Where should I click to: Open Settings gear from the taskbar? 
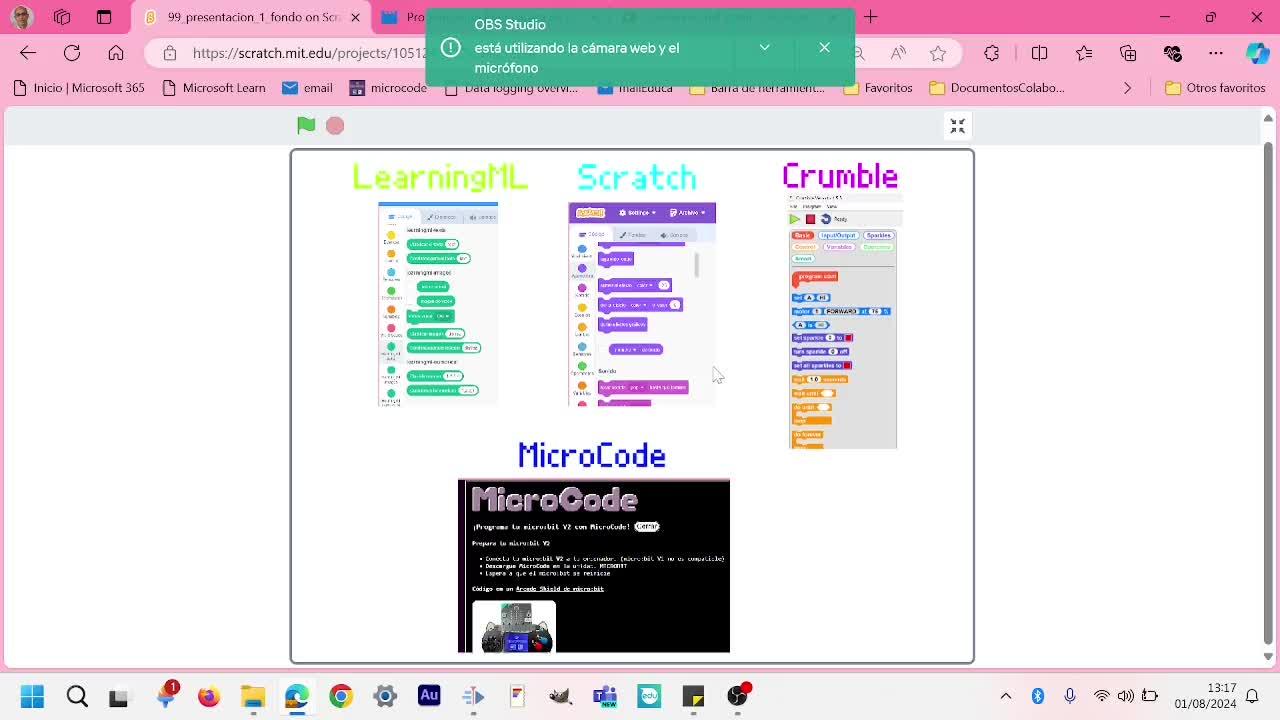[x=385, y=696]
